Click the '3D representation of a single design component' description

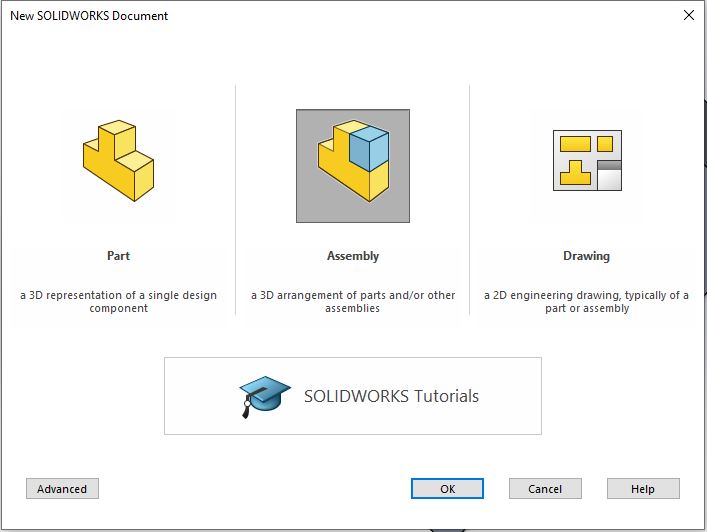119,302
